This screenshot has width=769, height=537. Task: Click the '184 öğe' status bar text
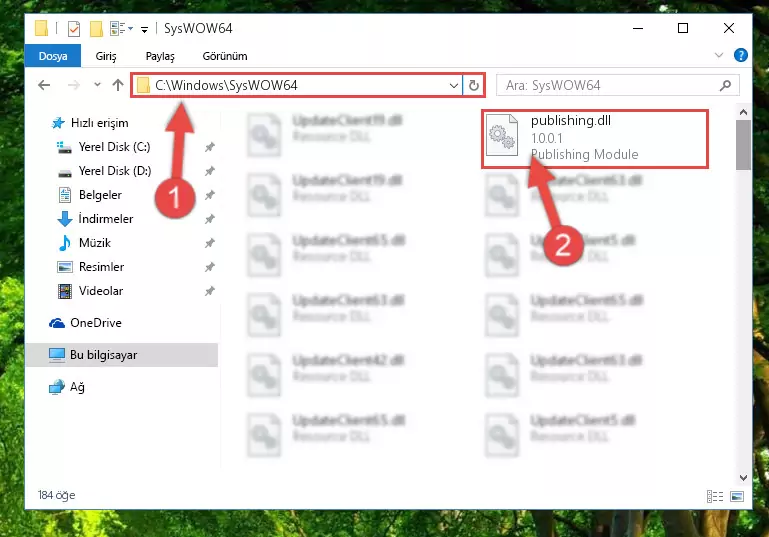tap(56, 495)
